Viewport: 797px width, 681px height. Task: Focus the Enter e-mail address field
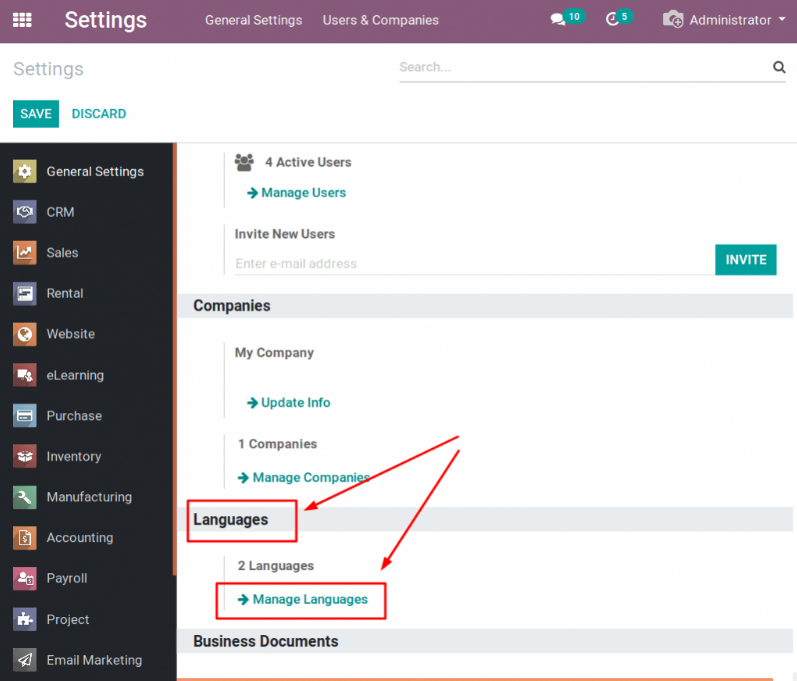coord(470,264)
